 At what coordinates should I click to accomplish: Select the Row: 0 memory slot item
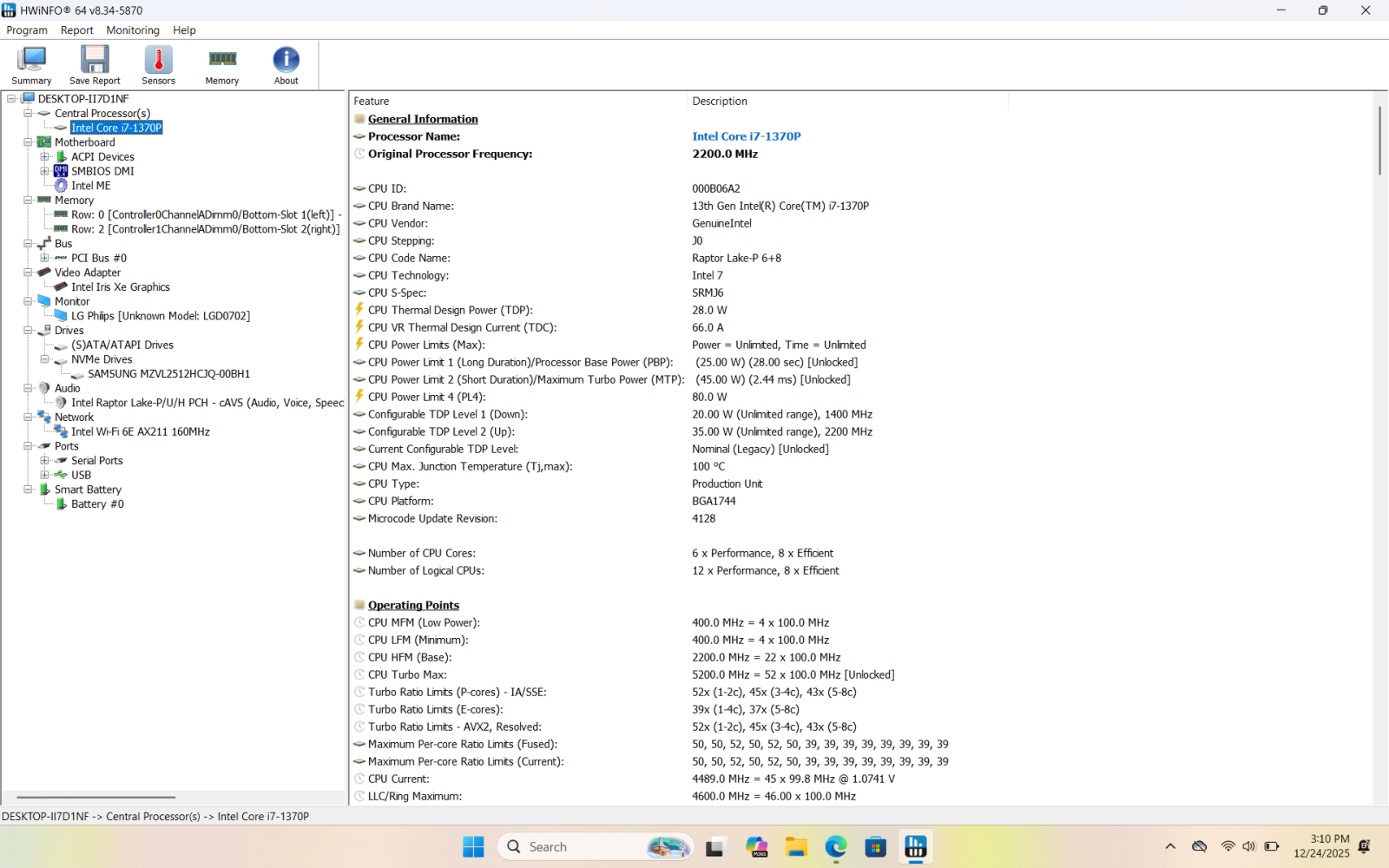(x=206, y=214)
